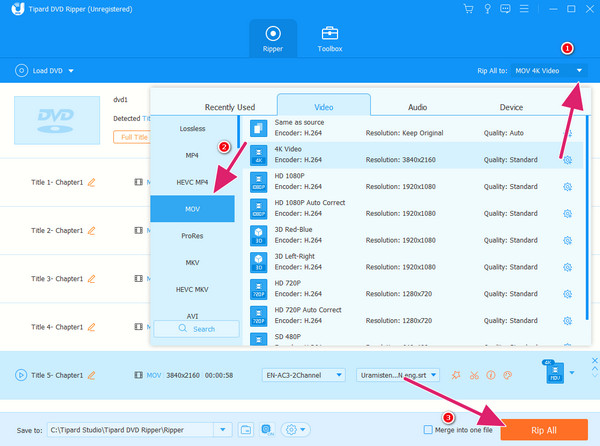Viewport: 600px width, 446px height.
Task: Open the subtitle eng.srt dropdown
Action: pyautogui.click(x=398, y=375)
